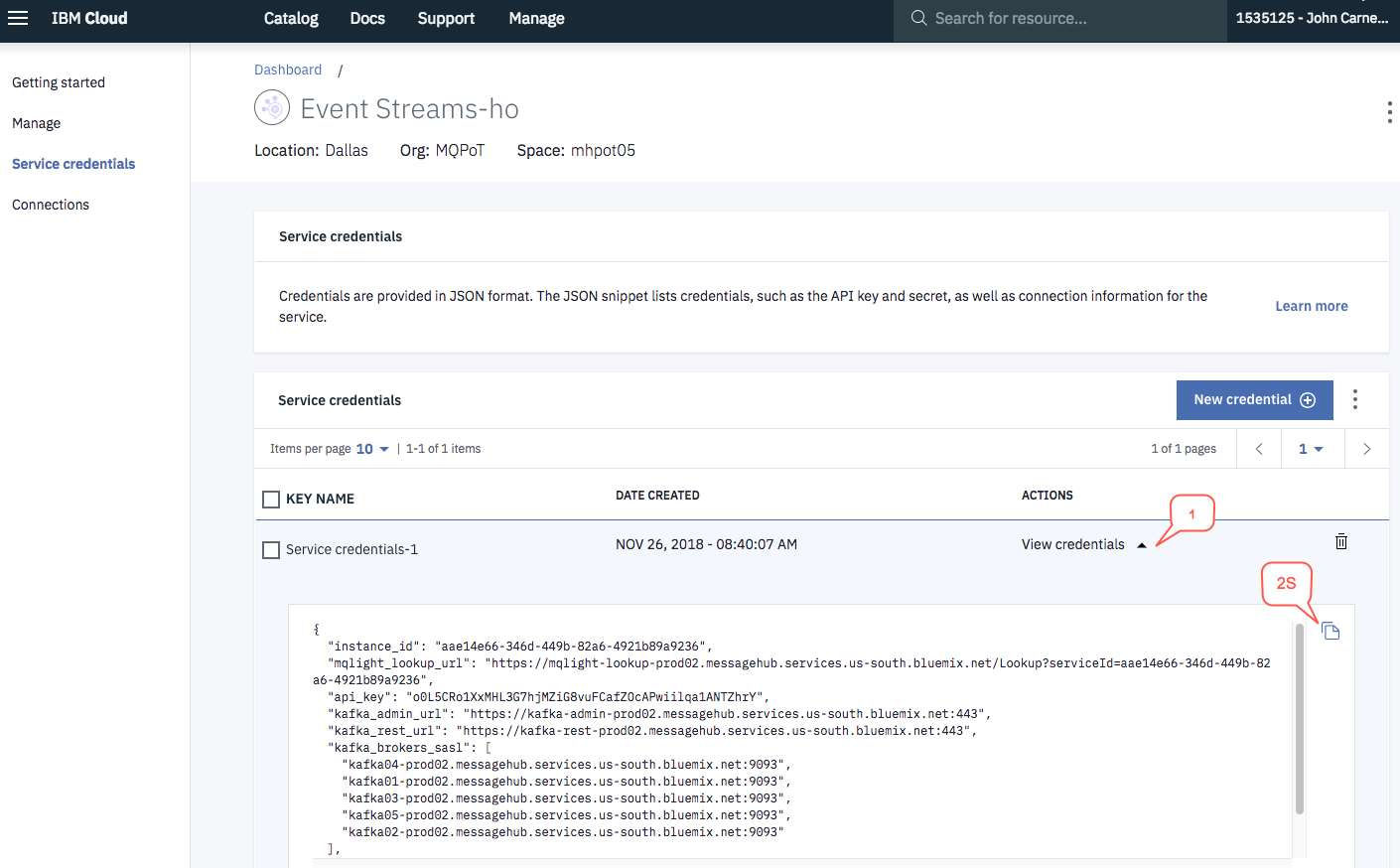Click the credentials JSON vertical scrollbar

[x=1299, y=718]
